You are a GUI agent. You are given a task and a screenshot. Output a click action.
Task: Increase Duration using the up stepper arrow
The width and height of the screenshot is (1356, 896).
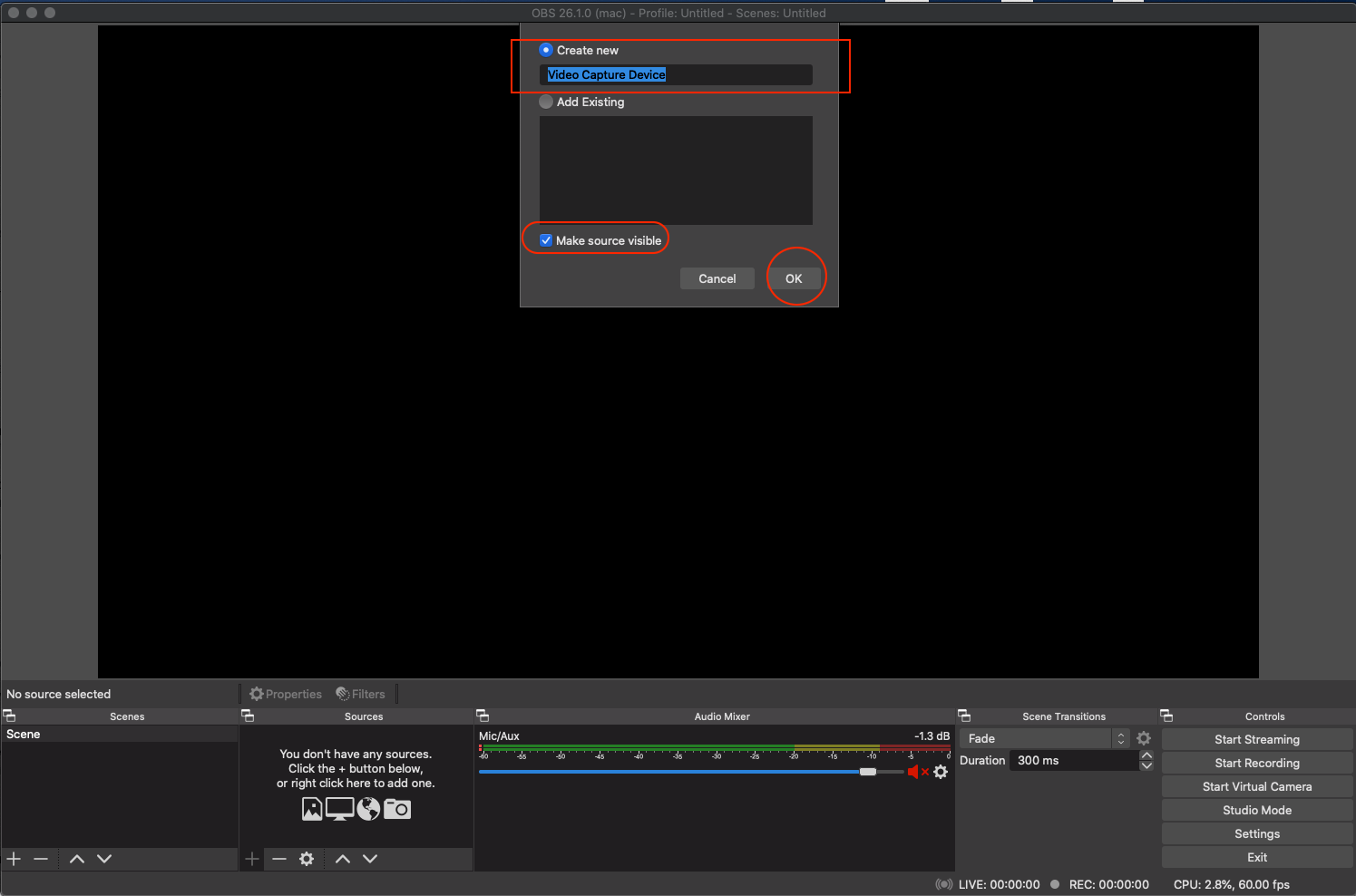(1146, 755)
